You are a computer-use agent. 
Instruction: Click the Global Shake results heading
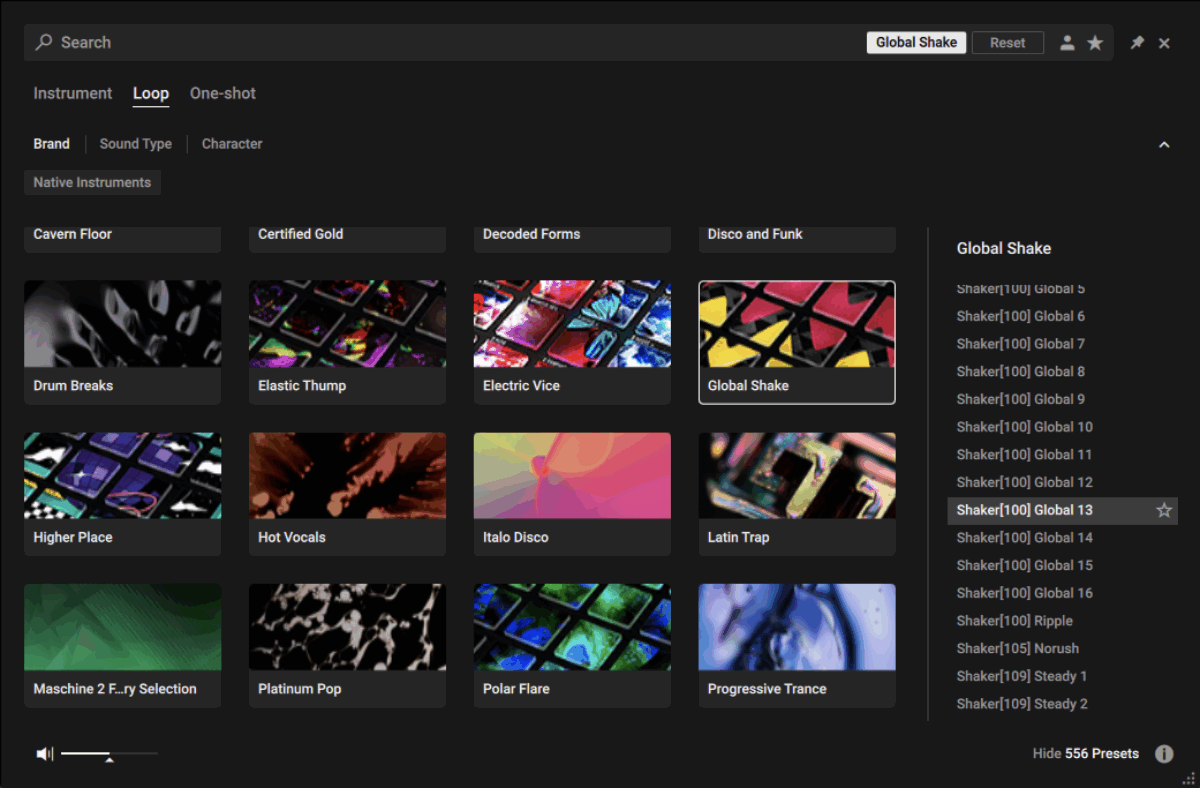click(1004, 249)
